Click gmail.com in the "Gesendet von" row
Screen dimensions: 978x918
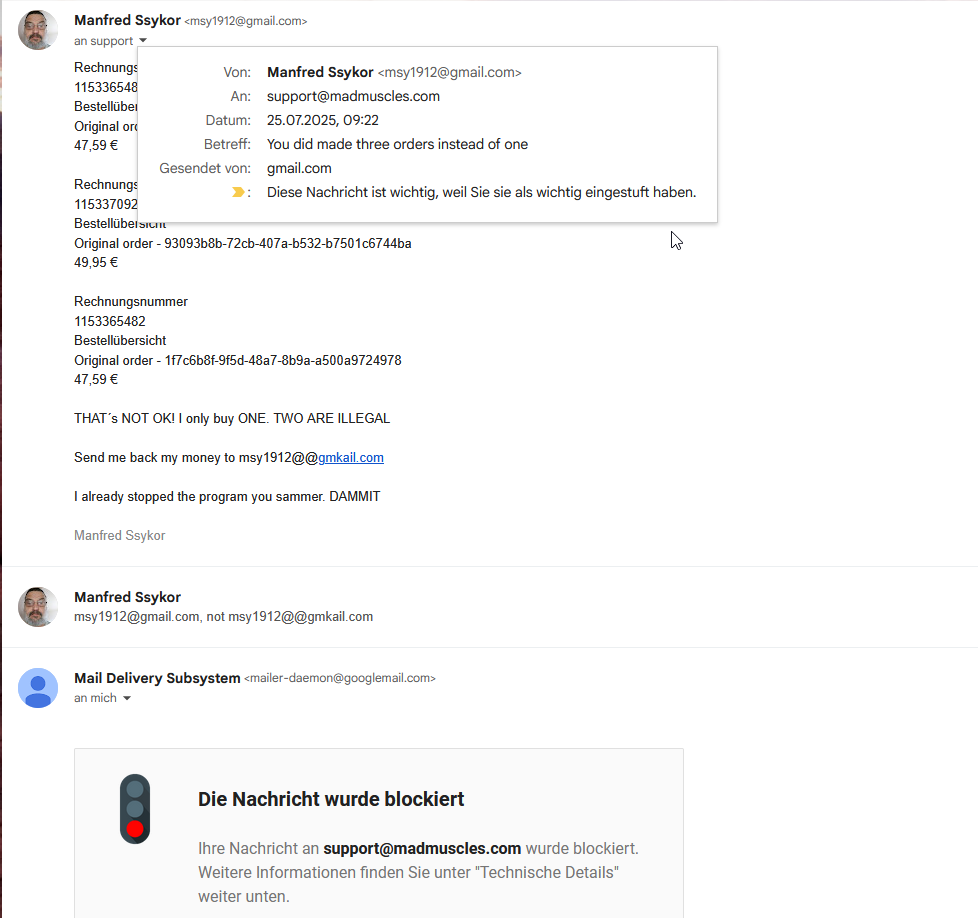299,168
